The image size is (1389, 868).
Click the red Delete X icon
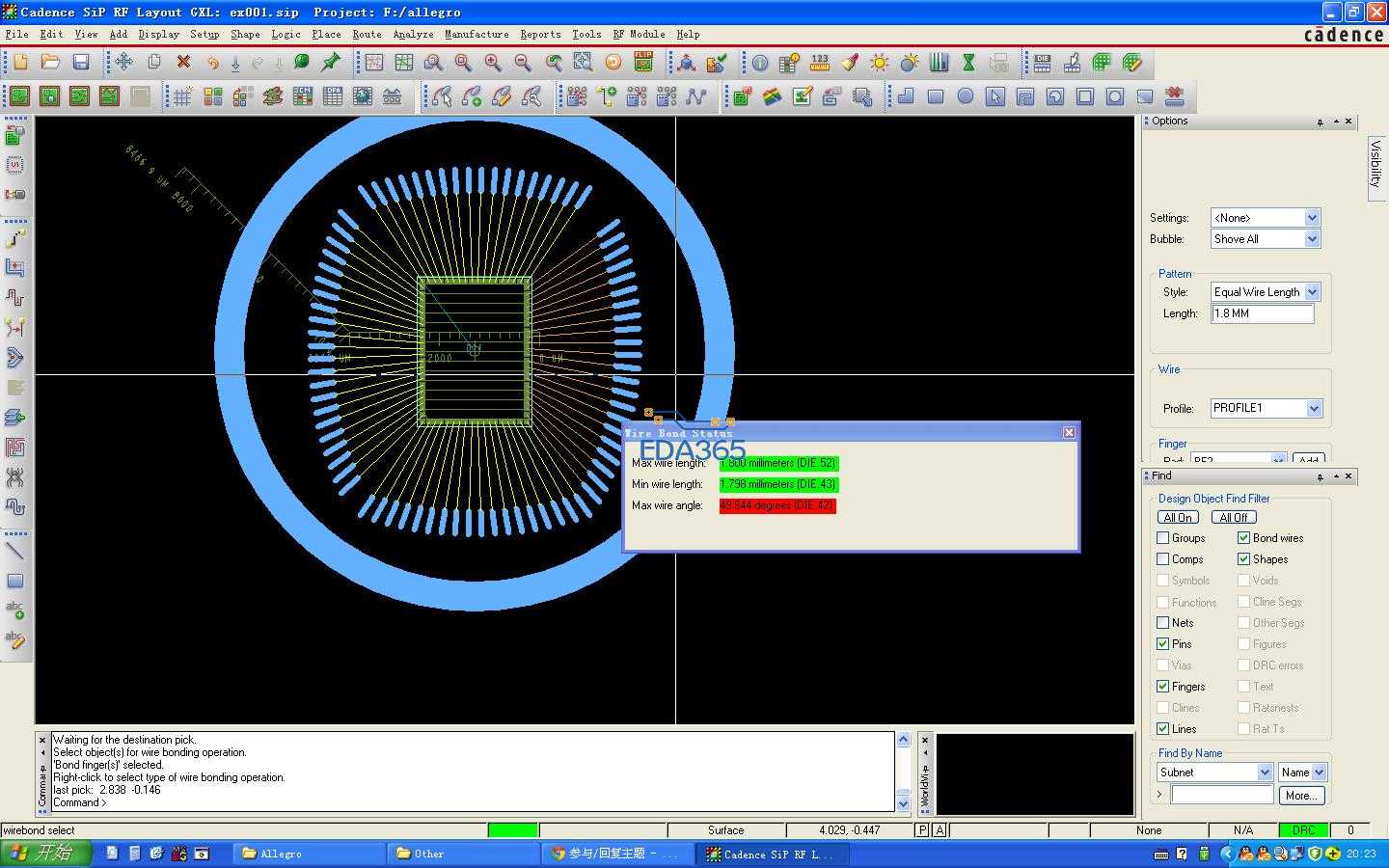coord(183,63)
